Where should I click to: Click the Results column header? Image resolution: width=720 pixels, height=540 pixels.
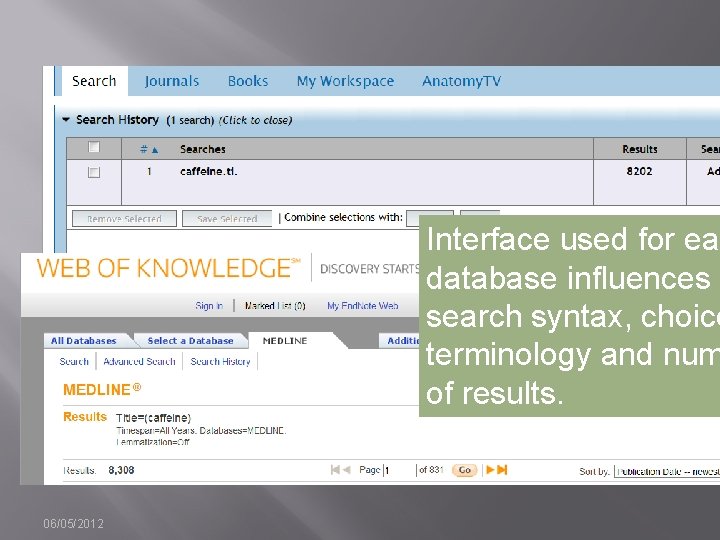point(640,149)
